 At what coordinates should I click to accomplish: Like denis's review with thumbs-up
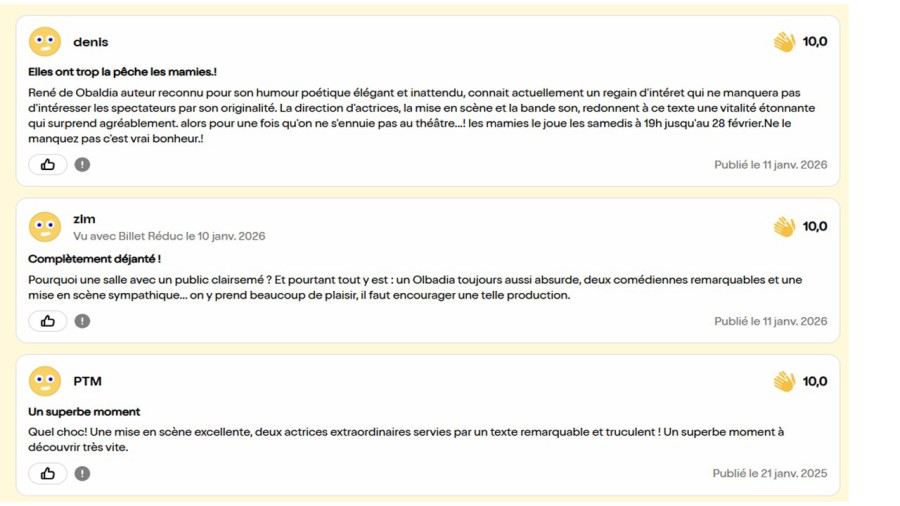47,165
